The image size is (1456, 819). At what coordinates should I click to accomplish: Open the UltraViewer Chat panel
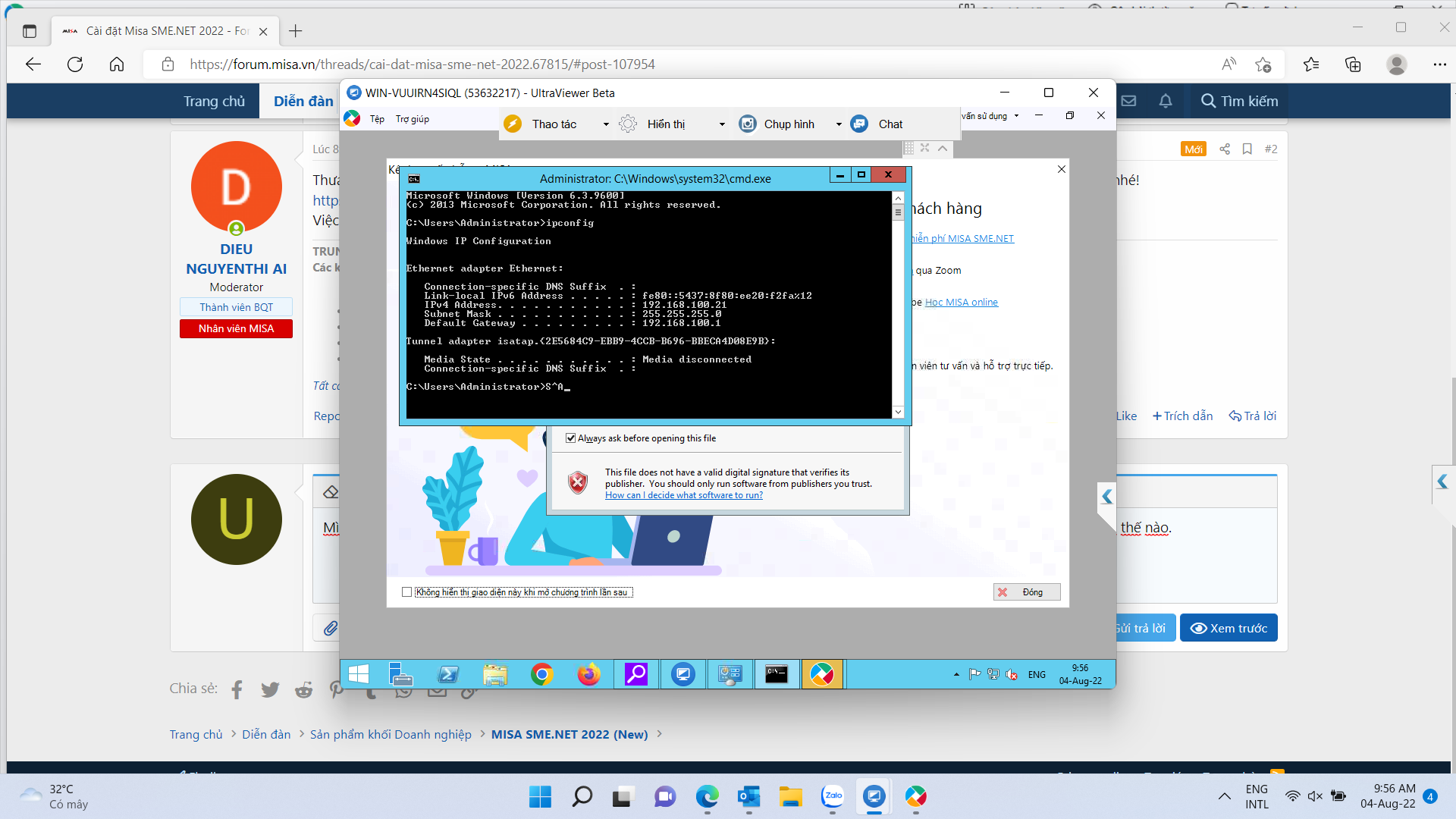(x=877, y=124)
